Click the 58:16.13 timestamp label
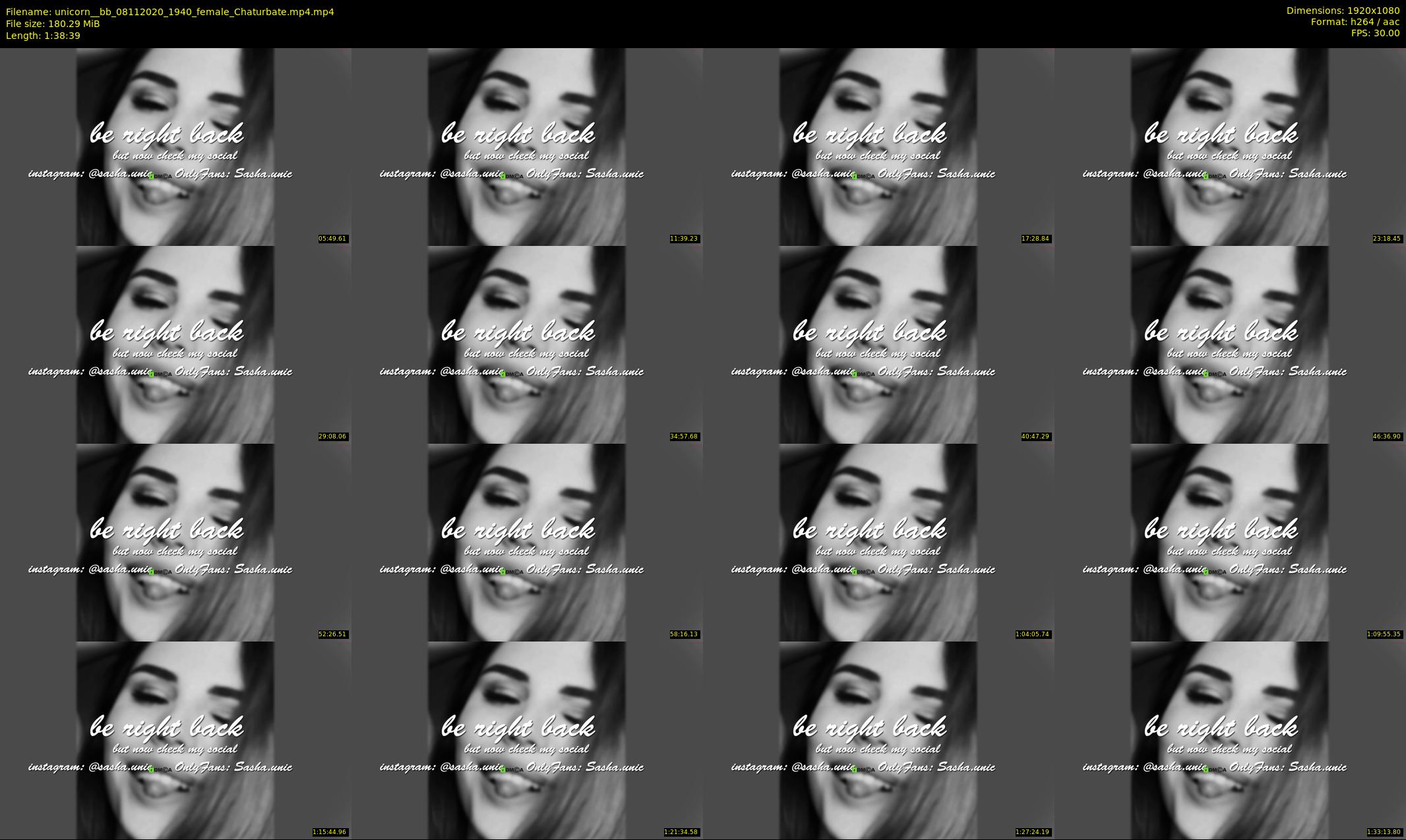 (684, 634)
